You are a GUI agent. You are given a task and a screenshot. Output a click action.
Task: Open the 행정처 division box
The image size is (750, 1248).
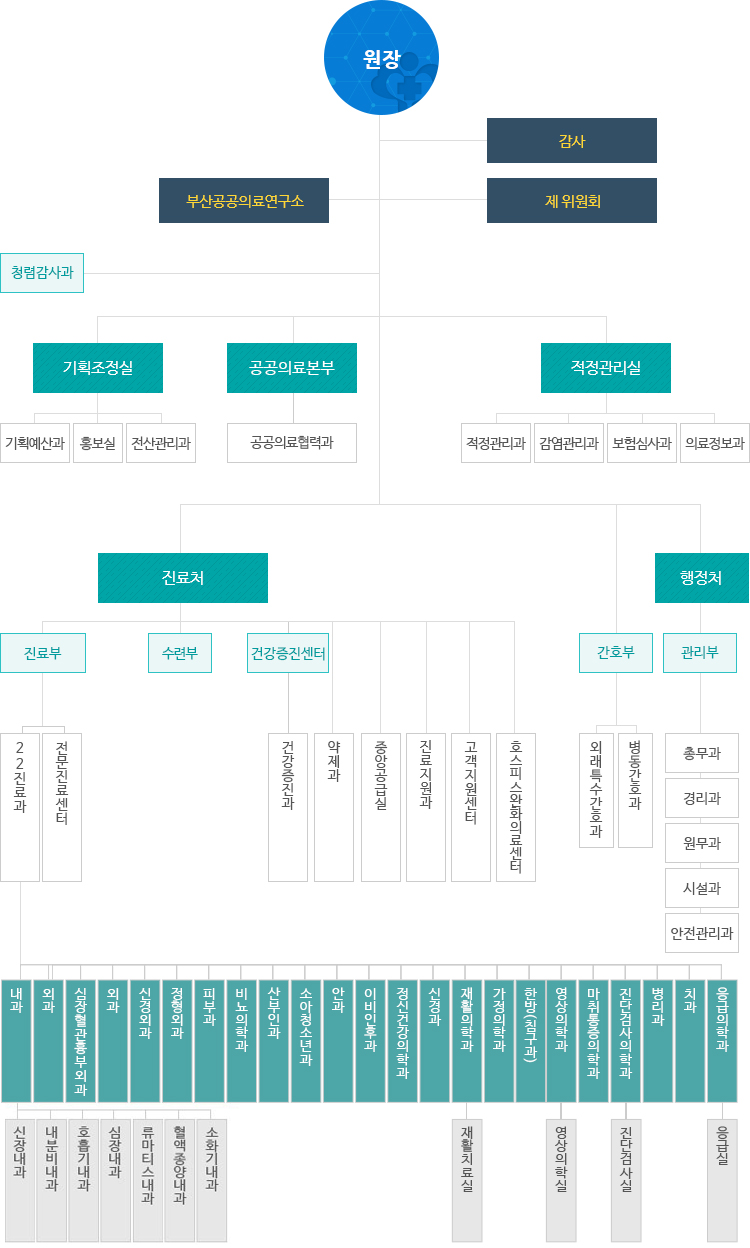coord(701,578)
